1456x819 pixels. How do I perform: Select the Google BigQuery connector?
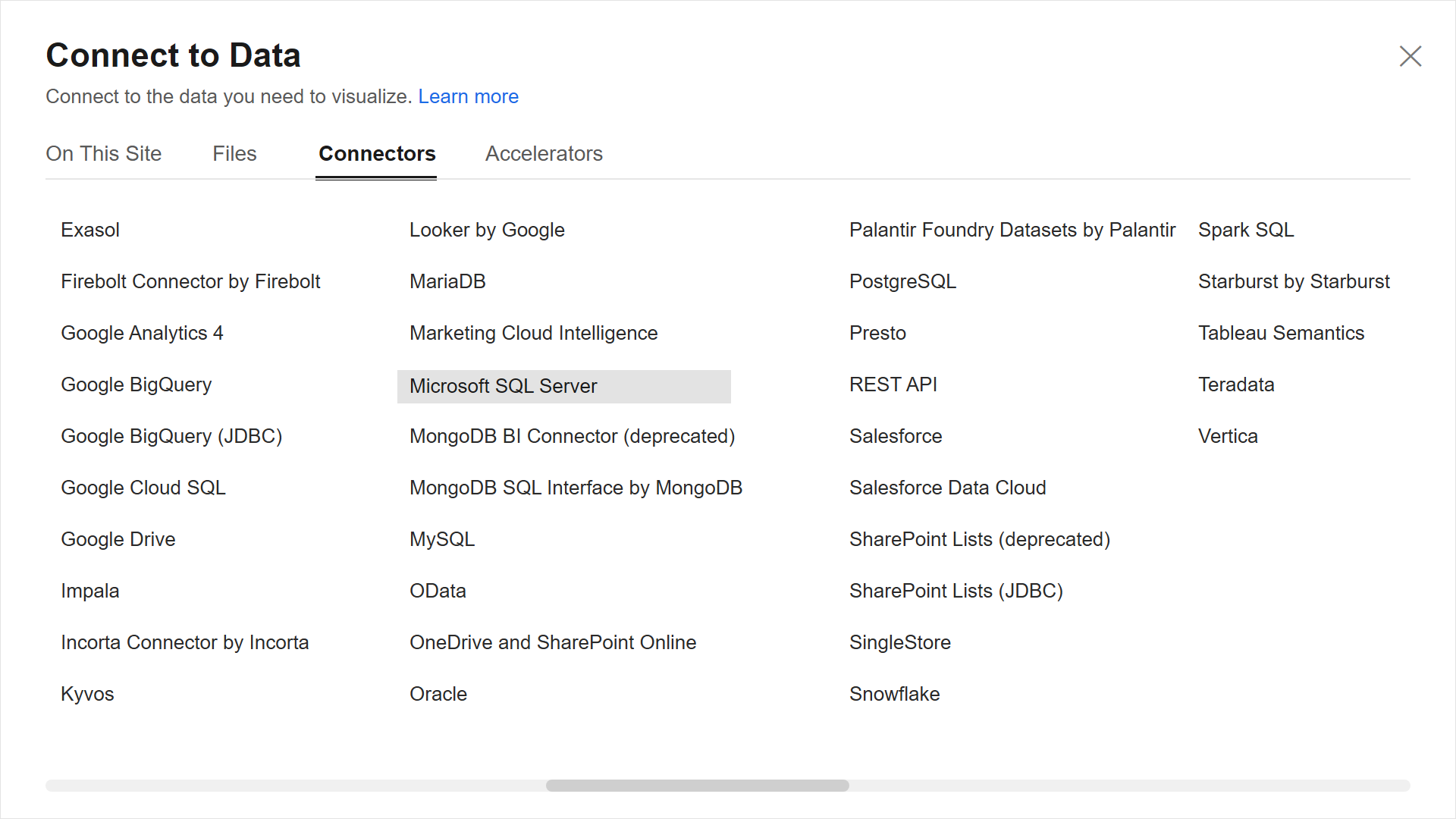[136, 384]
